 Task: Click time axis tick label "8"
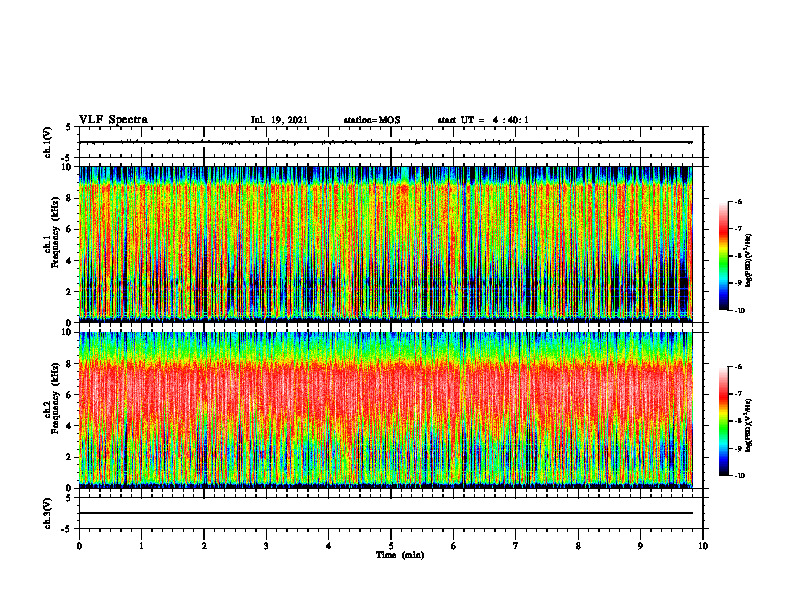click(578, 546)
